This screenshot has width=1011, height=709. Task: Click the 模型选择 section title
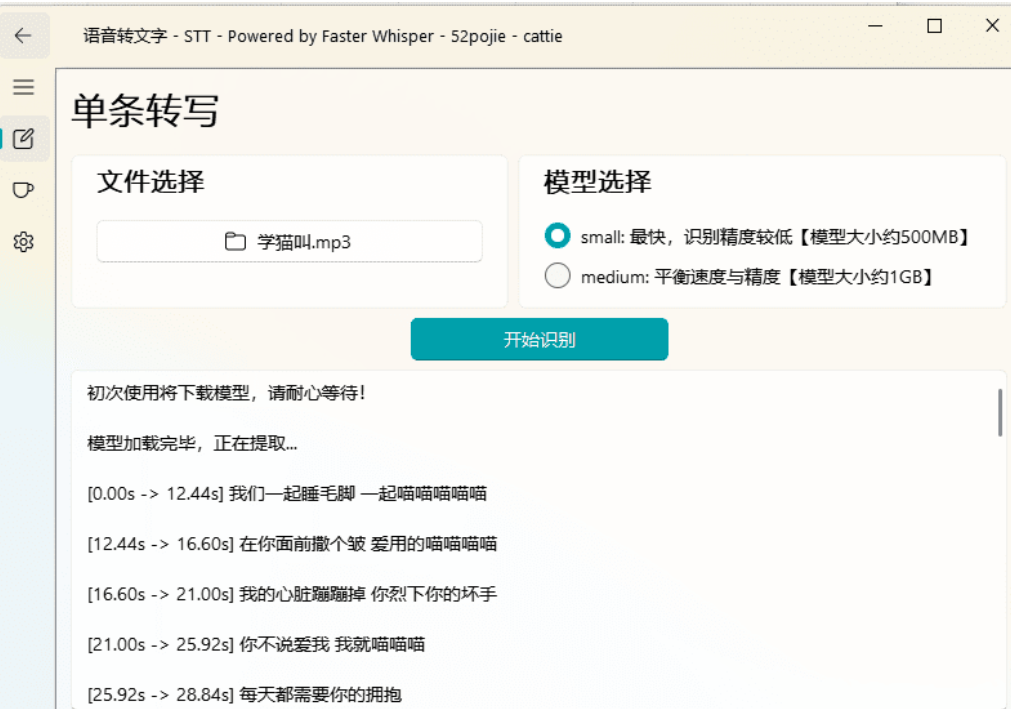point(597,182)
